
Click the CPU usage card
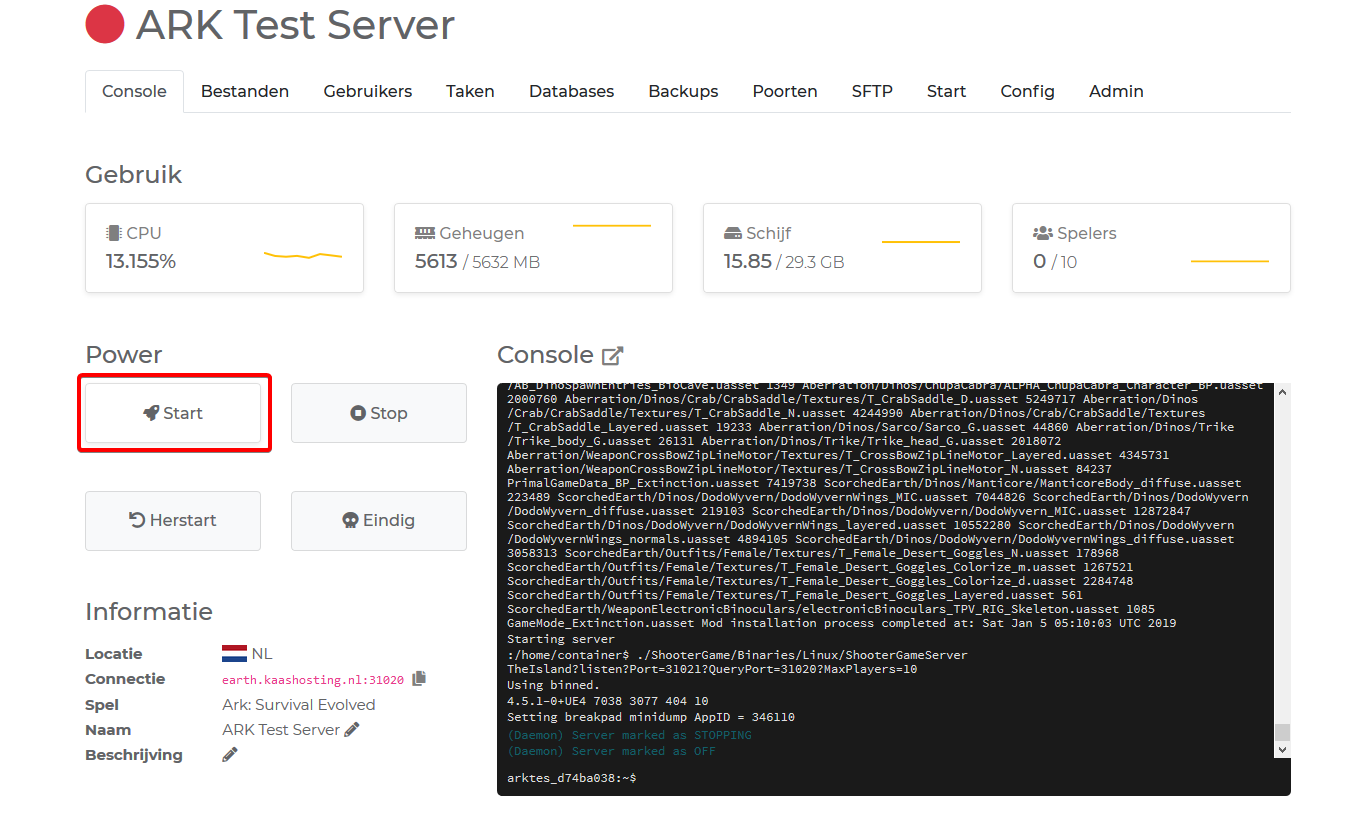224,248
